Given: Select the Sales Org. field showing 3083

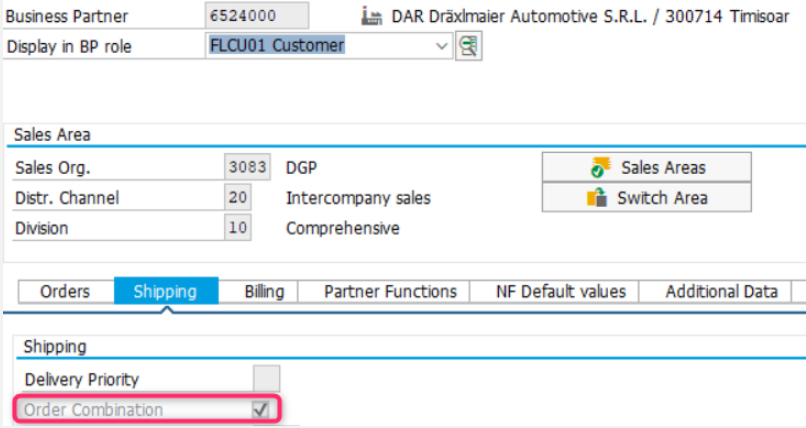Looking at the screenshot, I should 247,167.
